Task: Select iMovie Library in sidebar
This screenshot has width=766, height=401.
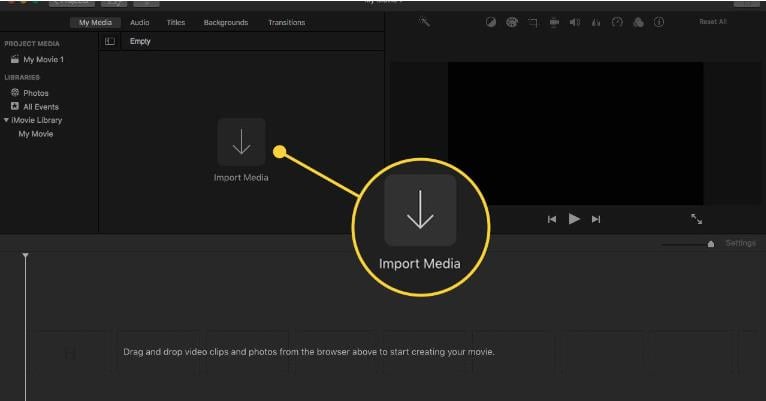Action: [37, 120]
